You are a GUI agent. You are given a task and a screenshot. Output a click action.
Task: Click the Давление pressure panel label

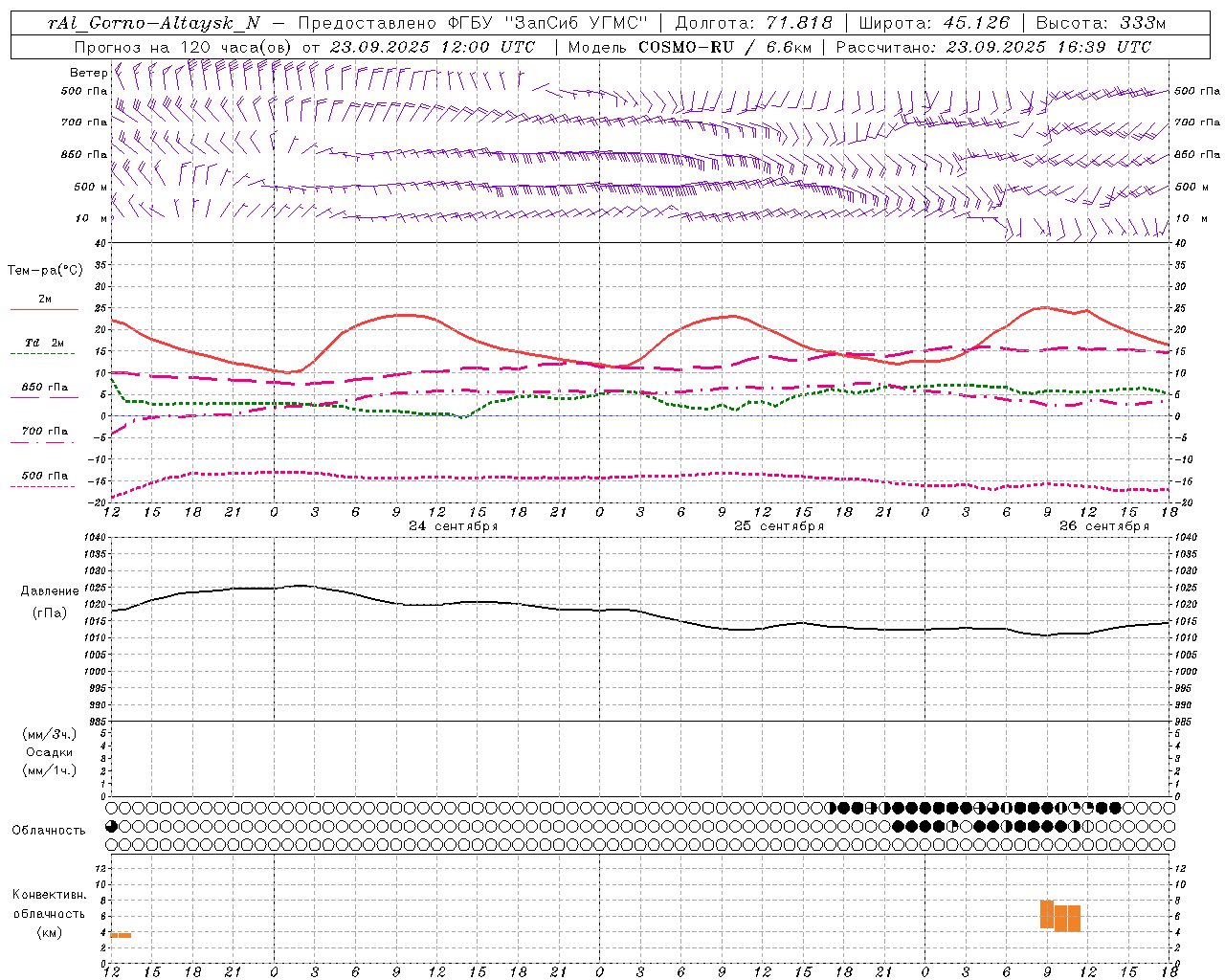[x=50, y=591]
